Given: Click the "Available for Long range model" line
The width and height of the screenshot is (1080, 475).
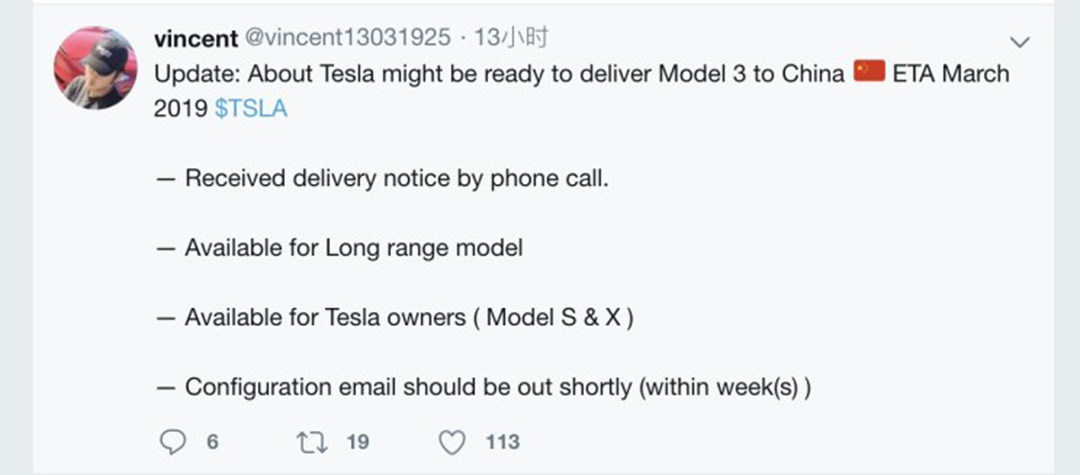Looking at the screenshot, I should (x=353, y=248).
